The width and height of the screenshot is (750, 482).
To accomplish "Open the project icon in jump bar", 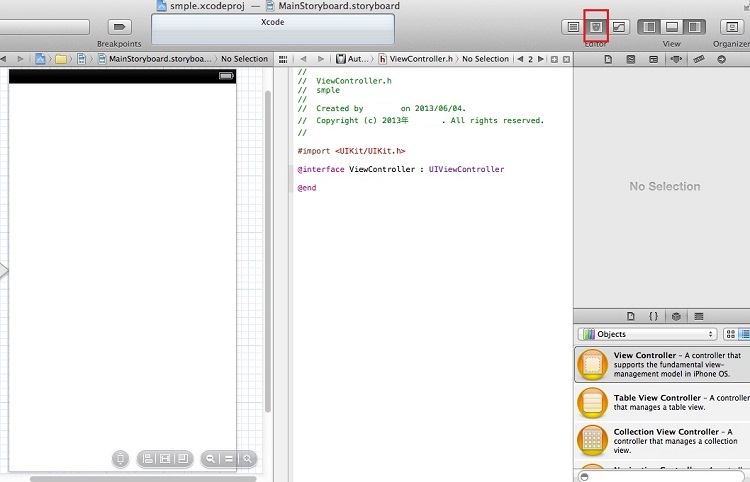I will point(40,59).
